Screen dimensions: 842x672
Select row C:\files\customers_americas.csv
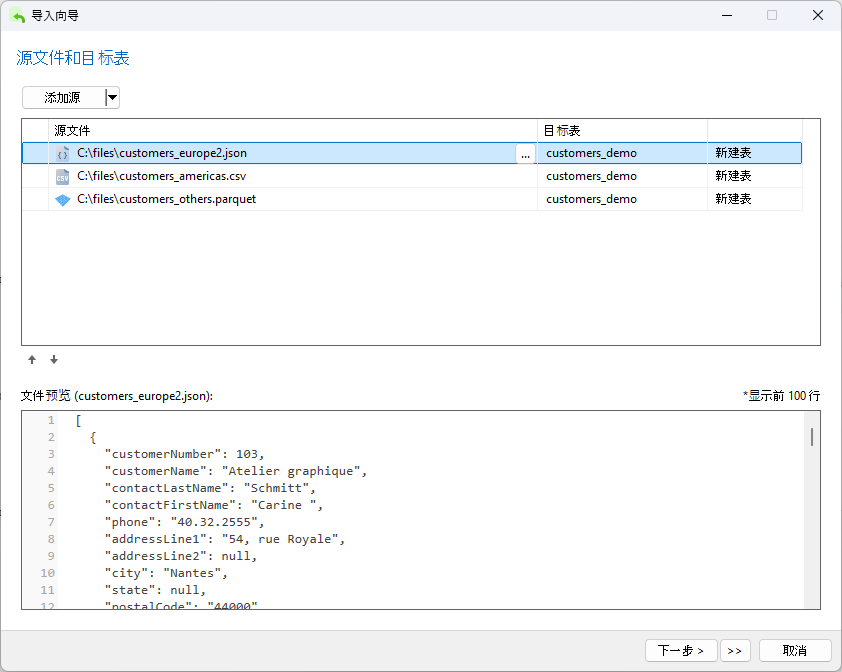click(x=412, y=176)
